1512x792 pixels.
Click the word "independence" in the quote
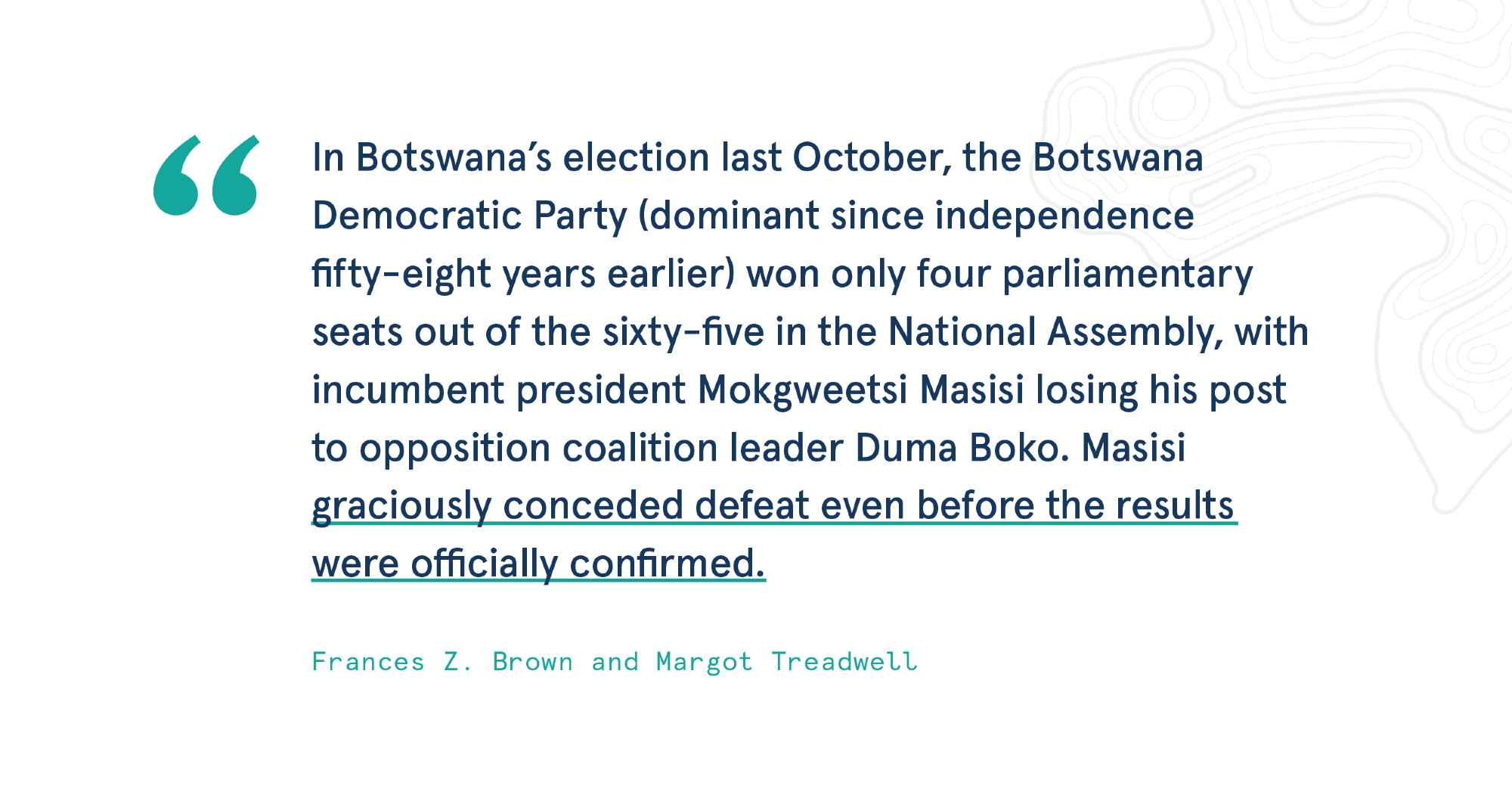1064,216
